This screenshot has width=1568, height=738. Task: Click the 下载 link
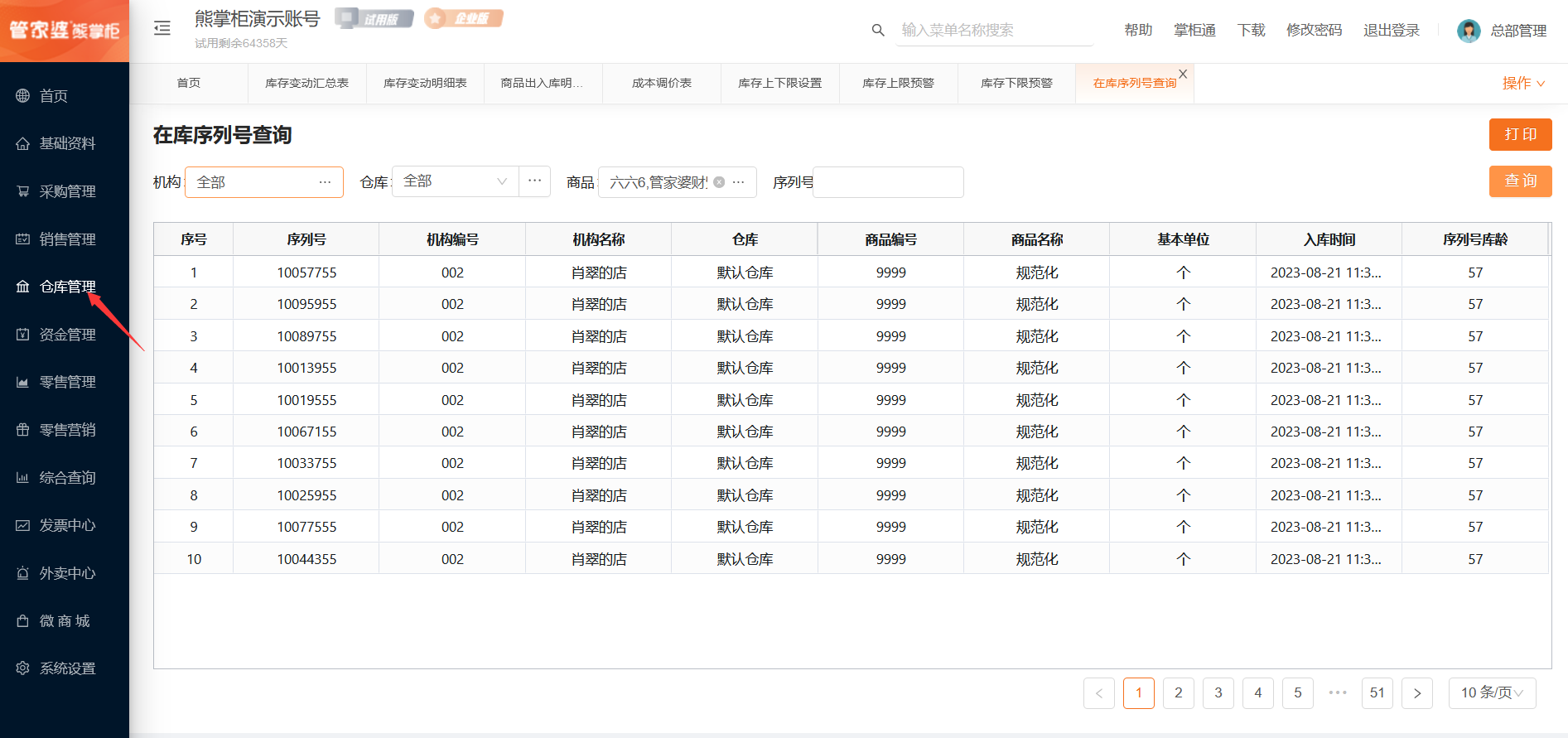(x=1251, y=30)
